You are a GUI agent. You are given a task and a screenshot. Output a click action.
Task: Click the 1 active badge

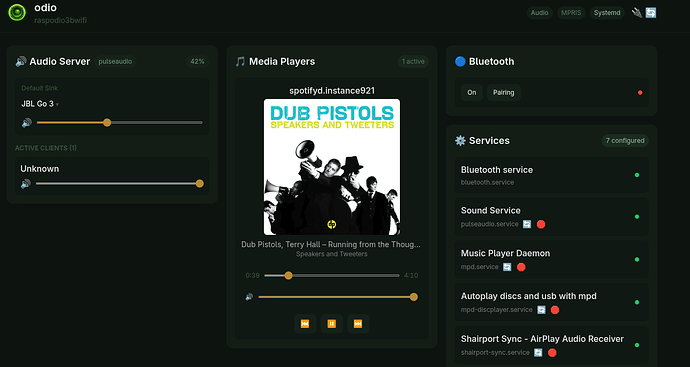(x=413, y=62)
